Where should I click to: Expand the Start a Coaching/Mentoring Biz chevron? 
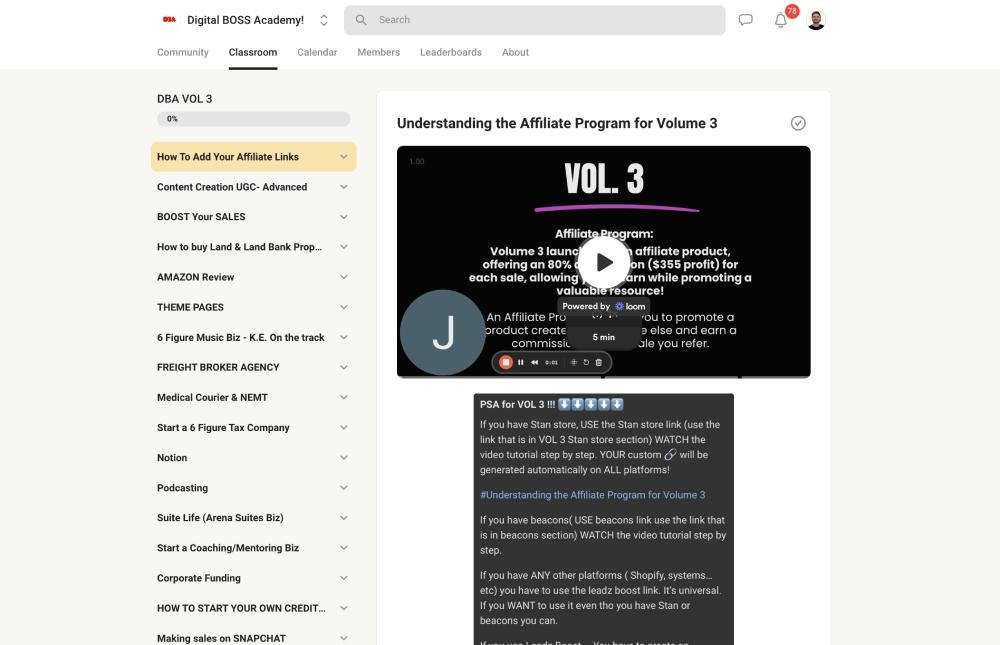tap(344, 548)
